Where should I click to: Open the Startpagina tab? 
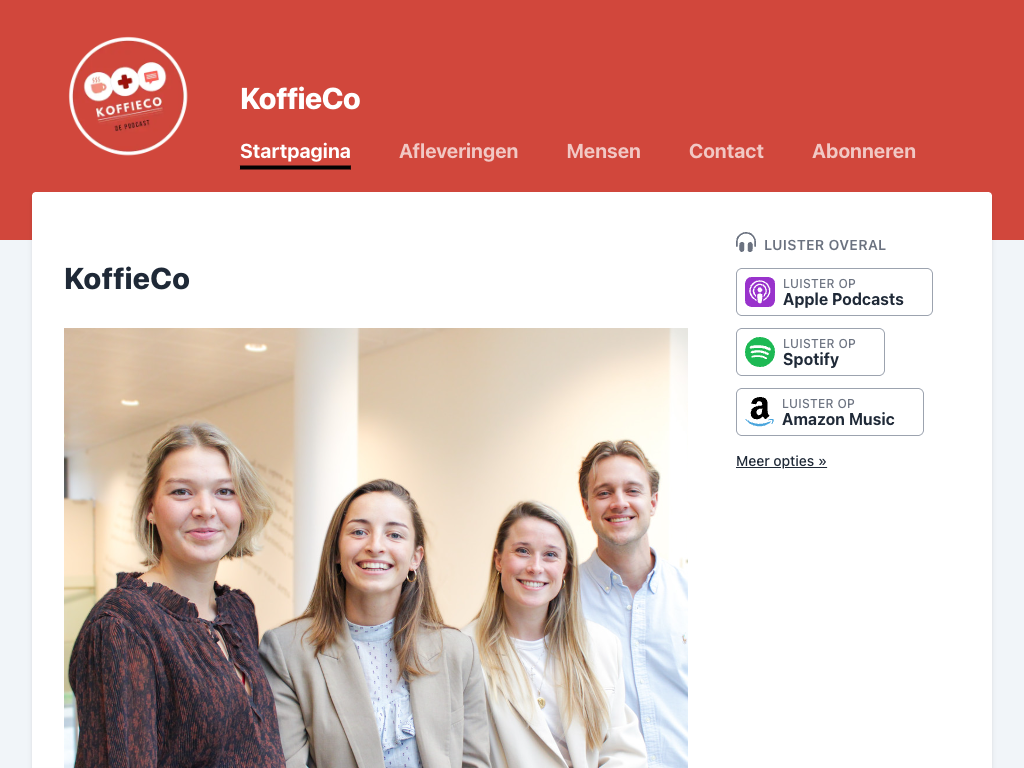[295, 152]
